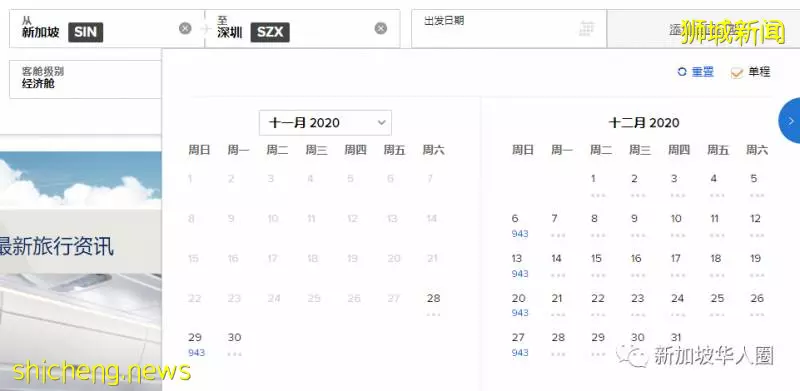The image size is (800, 391).
Task: Select December 27 departure date
Action: click(519, 345)
